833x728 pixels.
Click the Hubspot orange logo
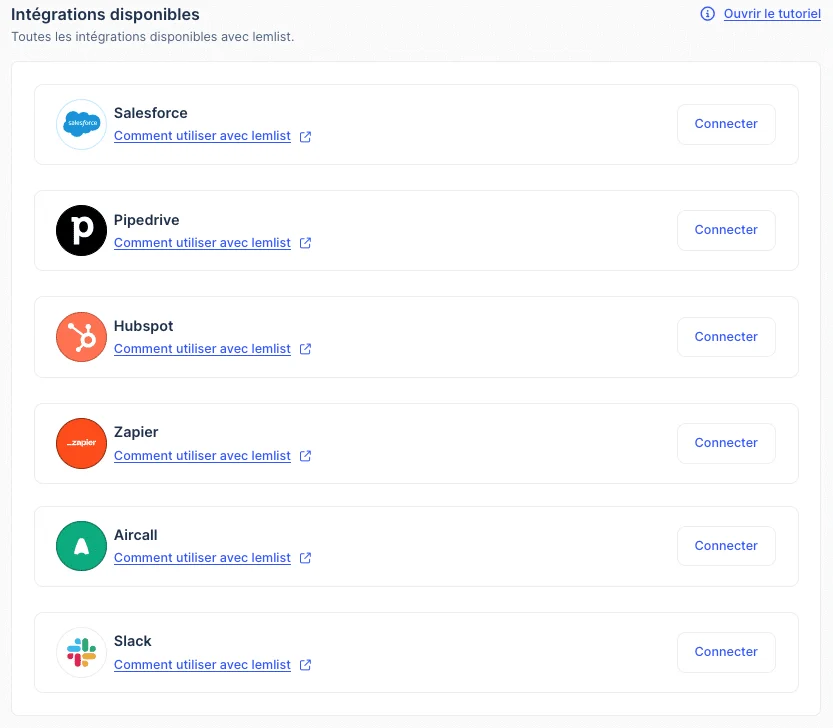(x=81, y=337)
